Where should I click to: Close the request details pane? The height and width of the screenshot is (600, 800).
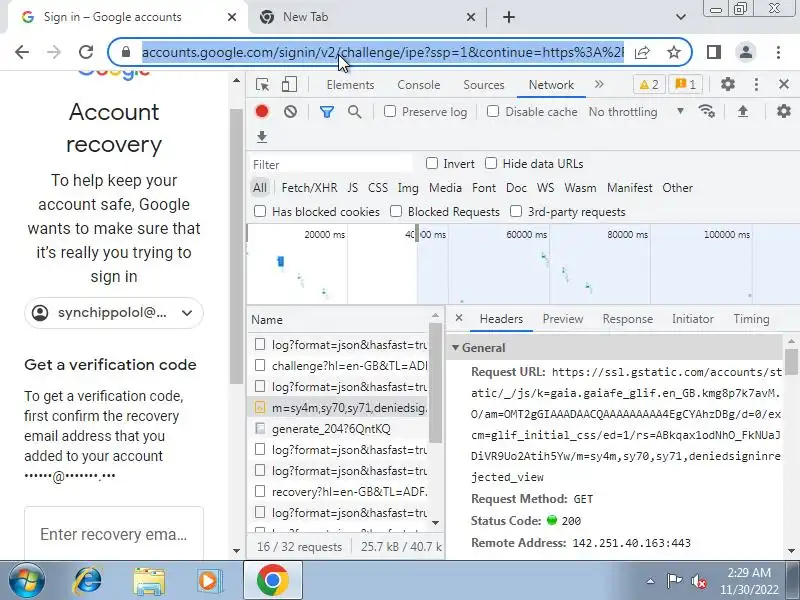tap(459, 318)
